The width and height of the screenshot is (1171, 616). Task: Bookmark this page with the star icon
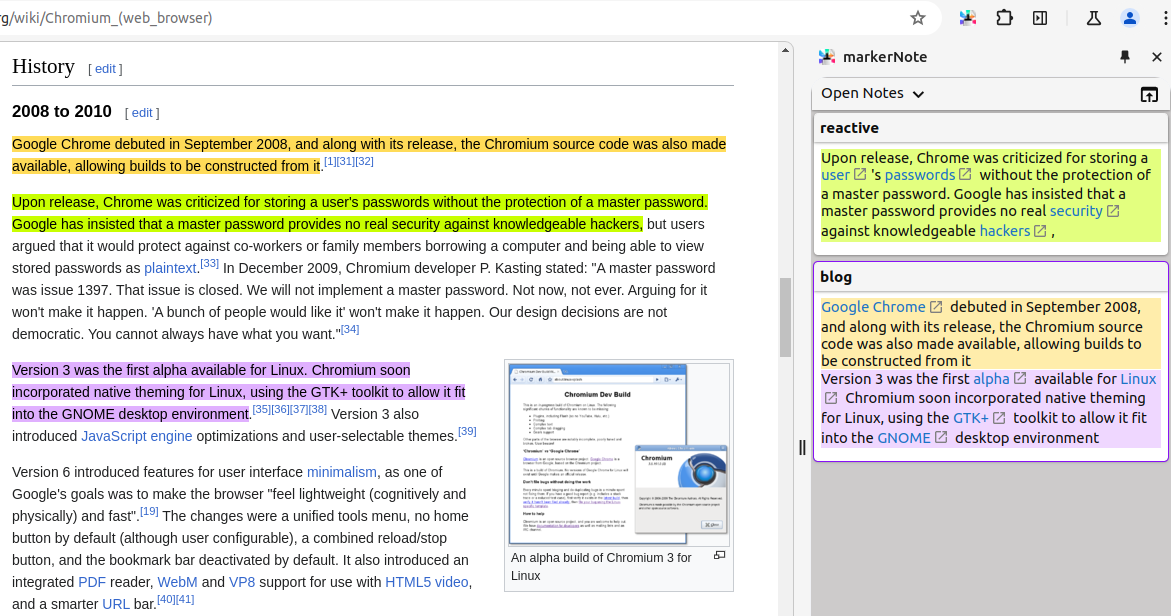[x=917, y=18]
